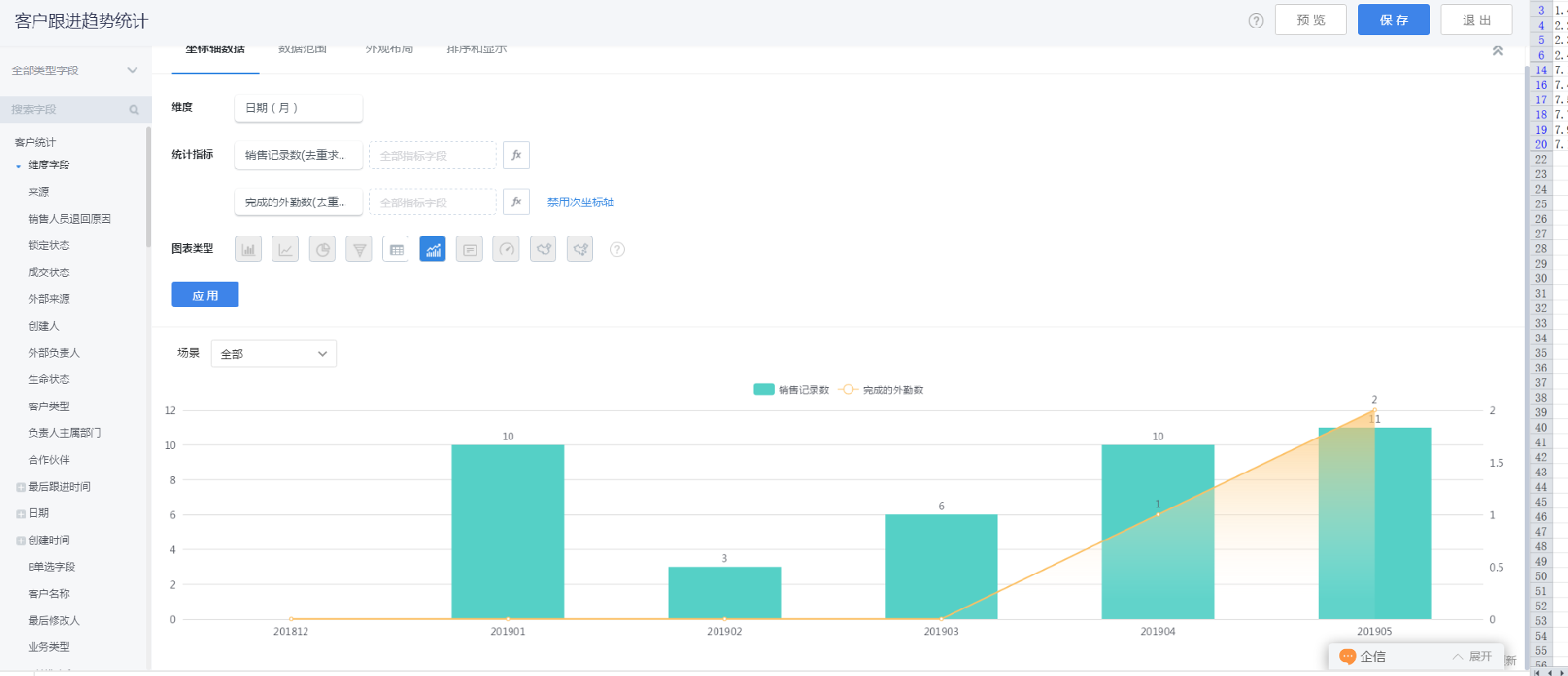Select 锁定状态 field
Viewport: 1568px width, 676px height.
(49, 245)
